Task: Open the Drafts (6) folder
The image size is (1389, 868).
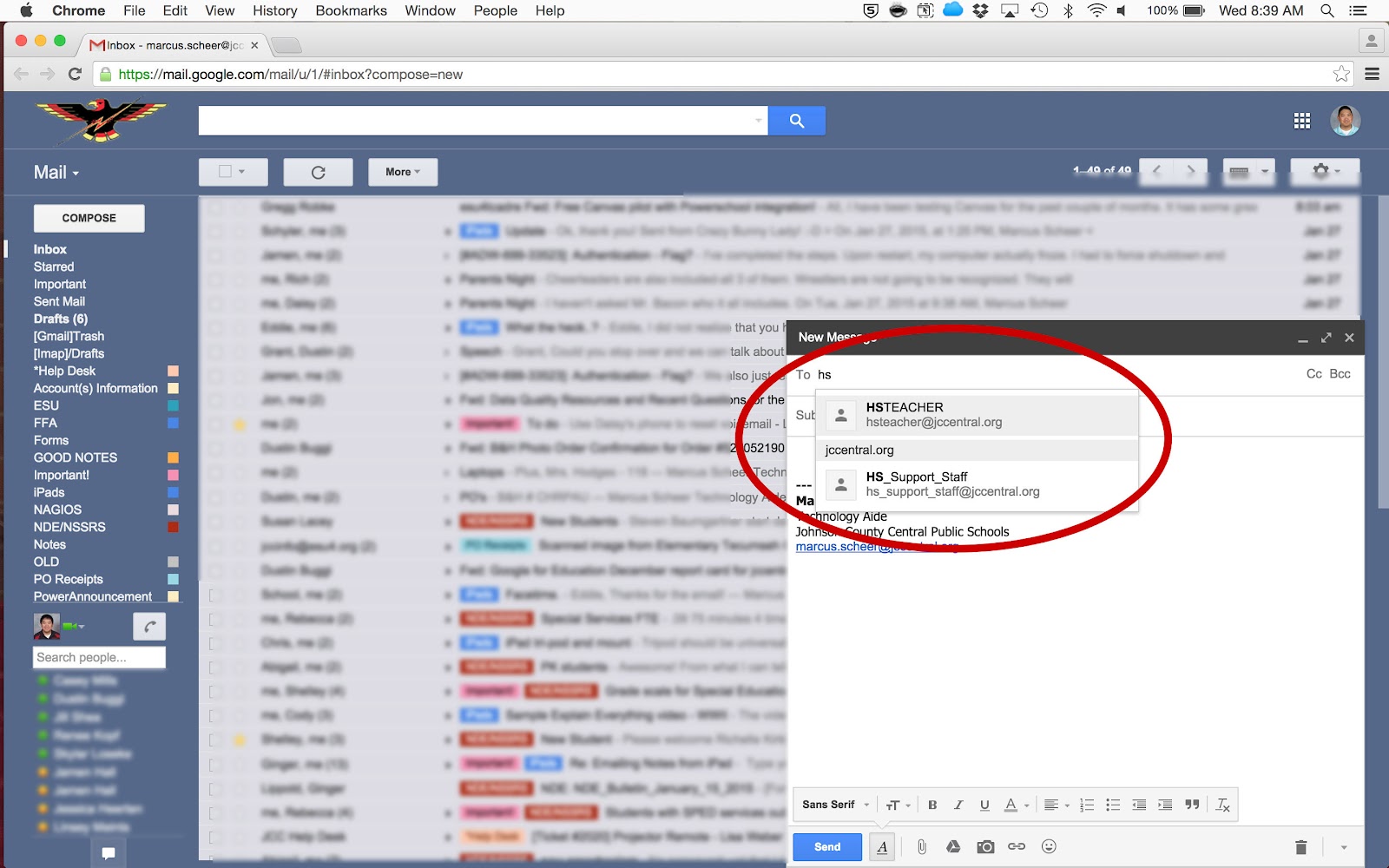Action: pos(61,319)
